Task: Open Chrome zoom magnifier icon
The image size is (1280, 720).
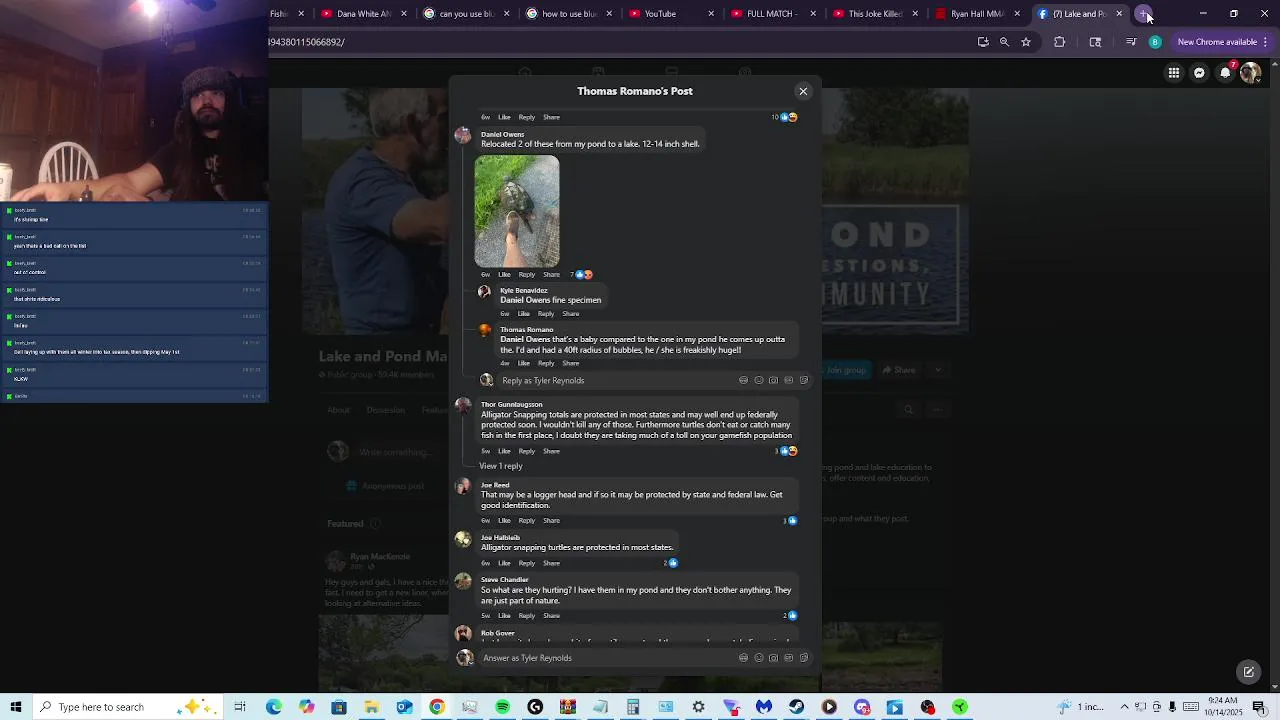Action: tap(1004, 42)
